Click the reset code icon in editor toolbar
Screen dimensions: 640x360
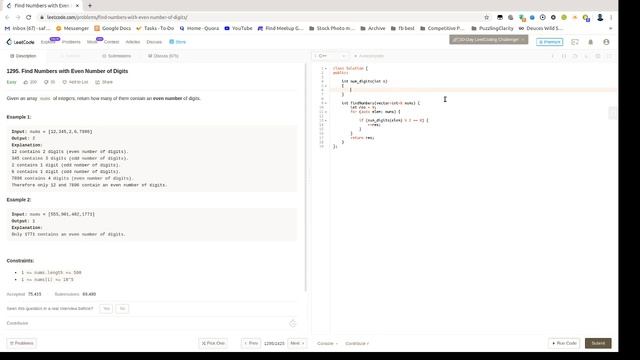point(575,56)
